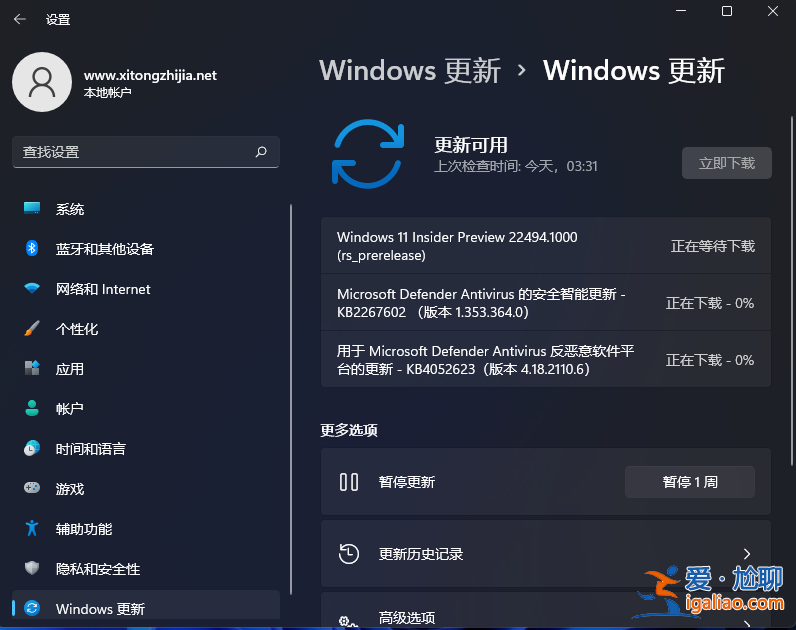Click the 应用 apps icon
Viewport: 796px width, 630px height.
point(32,368)
